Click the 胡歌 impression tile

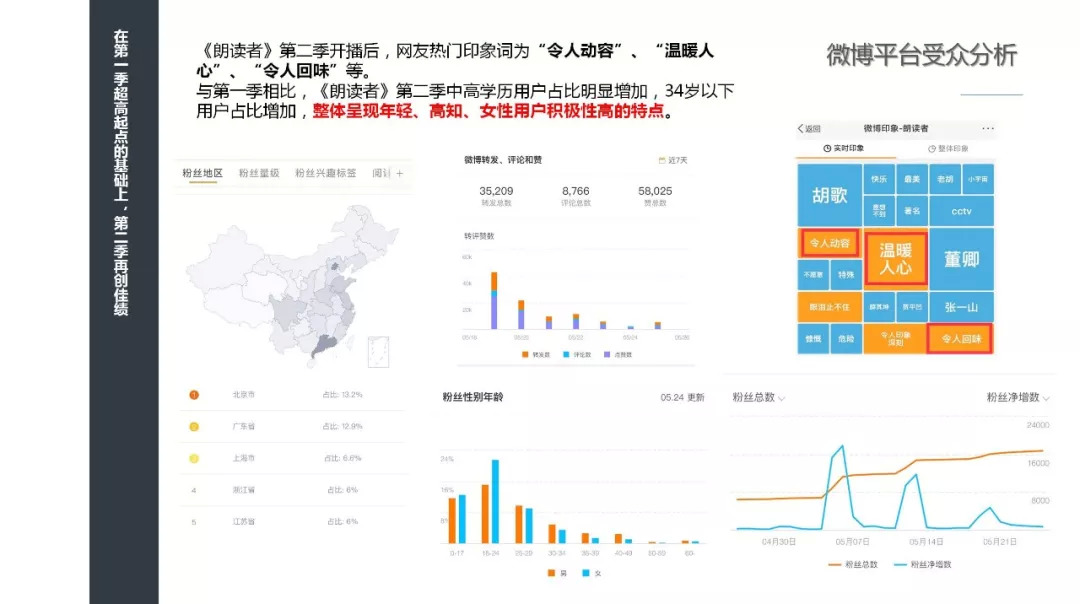(829, 195)
